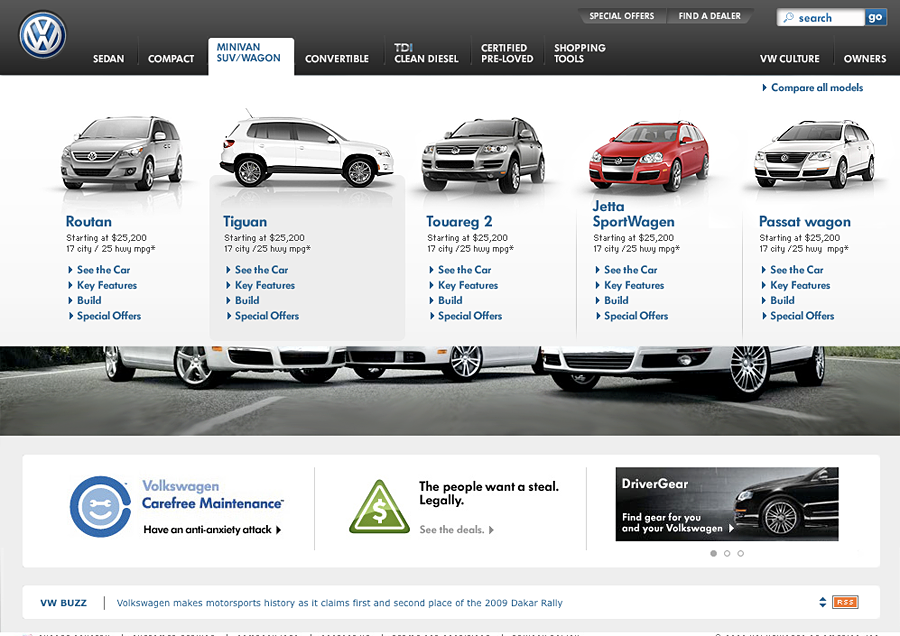Open the VW Culture menu
The height and width of the screenshot is (636, 900).
(790, 59)
